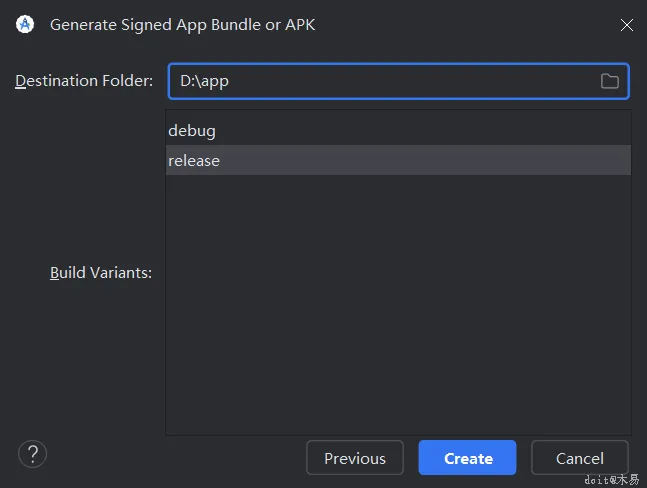Viewport: 647px width, 488px height.
Task: Click the help question mark icon
Action: pyautogui.click(x=32, y=454)
